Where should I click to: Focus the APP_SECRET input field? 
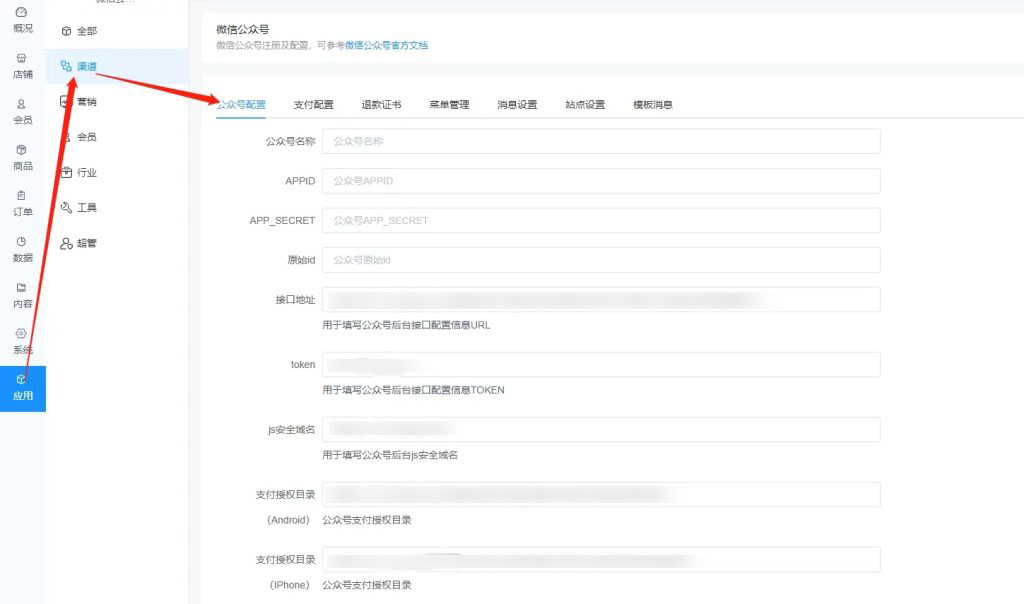coord(601,221)
